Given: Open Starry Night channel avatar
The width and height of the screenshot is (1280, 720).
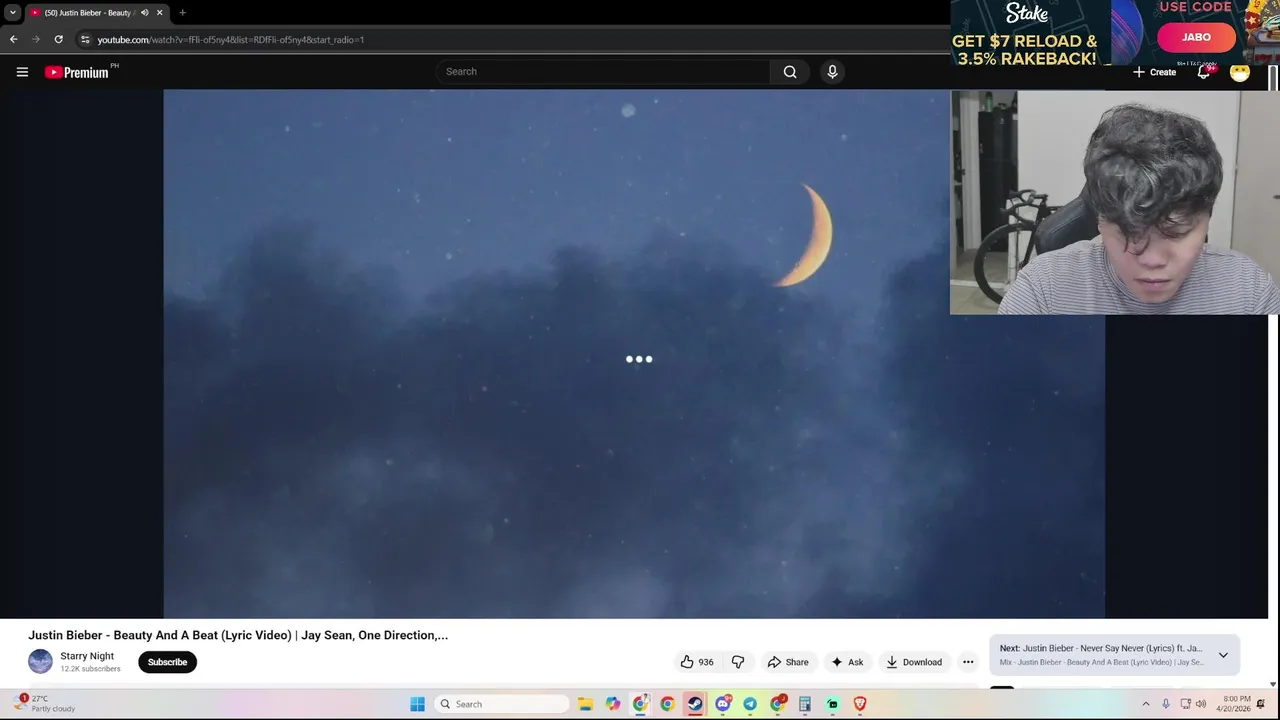Looking at the screenshot, I should (x=40, y=662).
